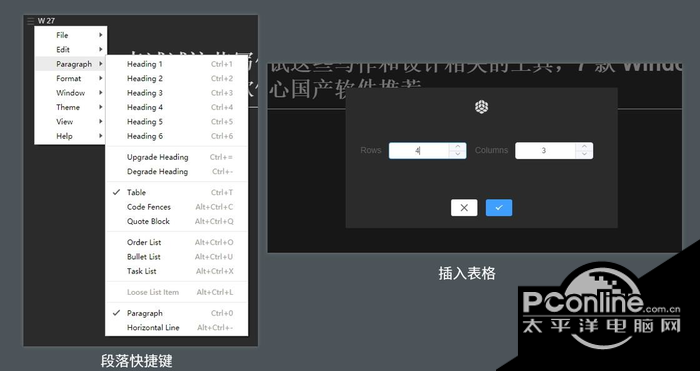
Task: Decrease Columns with the down arrow
Action: [584, 154]
